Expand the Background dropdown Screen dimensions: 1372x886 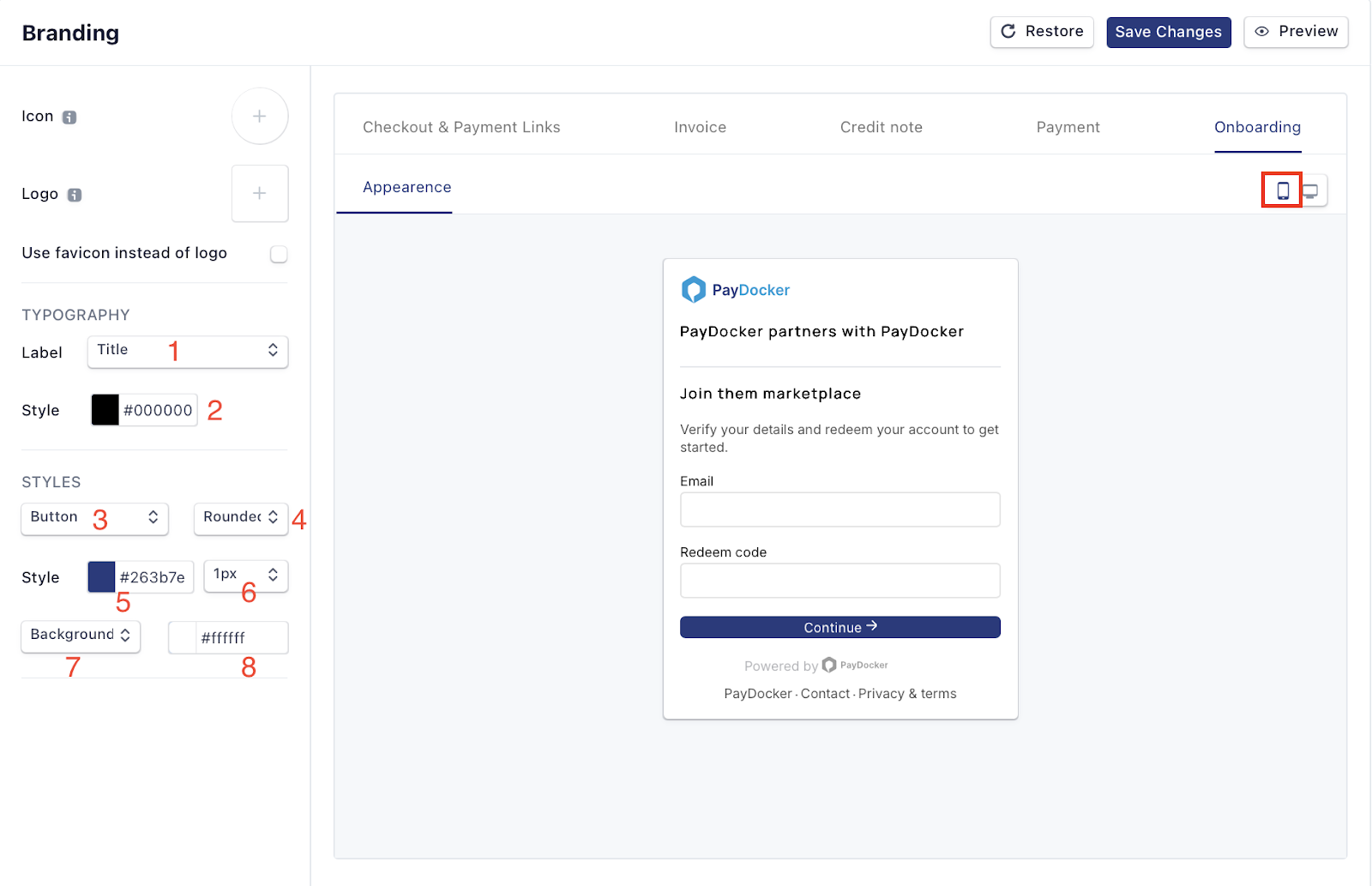pyautogui.click(x=81, y=636)
